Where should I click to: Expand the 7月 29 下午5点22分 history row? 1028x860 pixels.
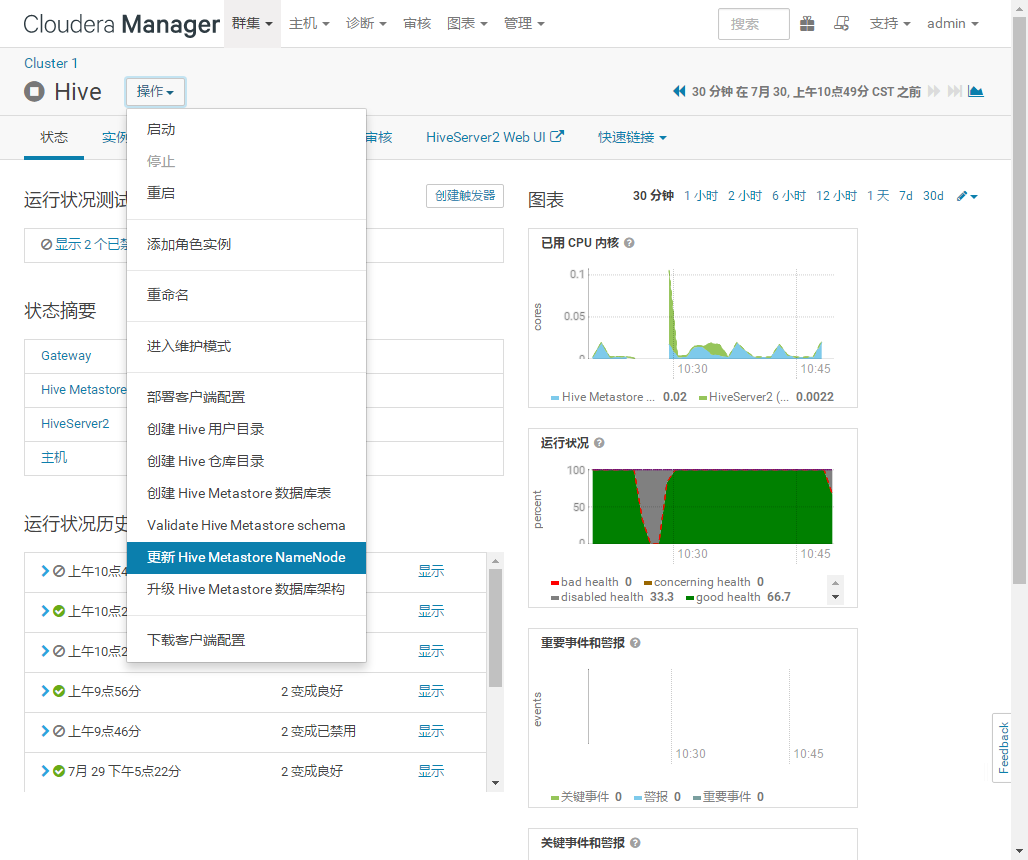45,771
